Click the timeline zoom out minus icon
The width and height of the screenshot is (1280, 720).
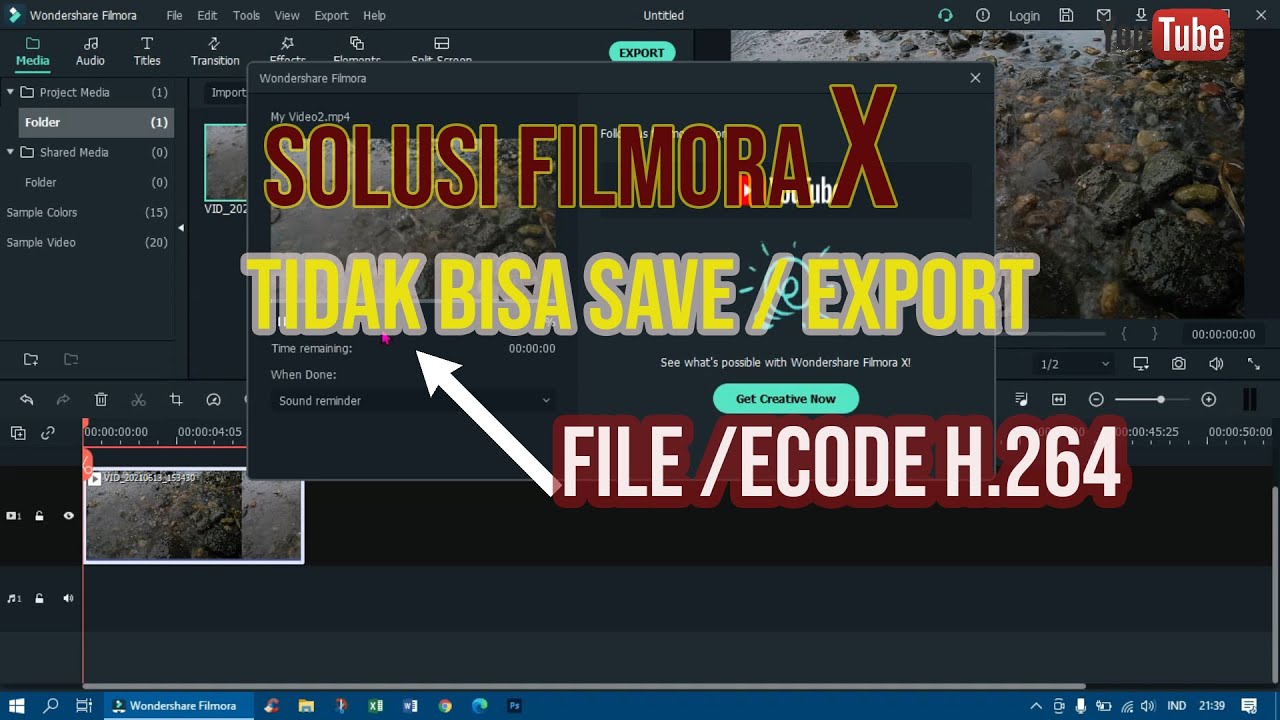pos(1096,399)
